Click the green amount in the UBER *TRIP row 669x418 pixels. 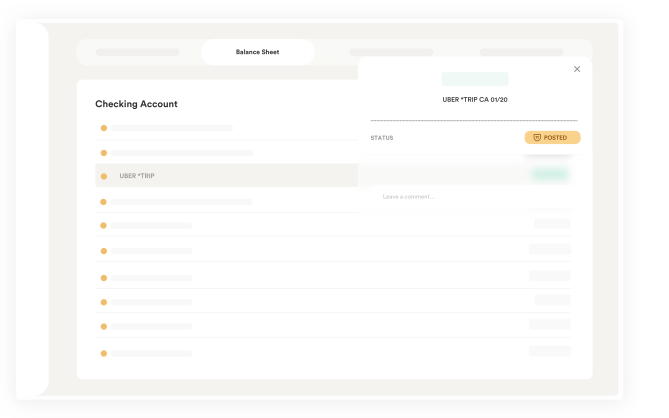(550, 175)
